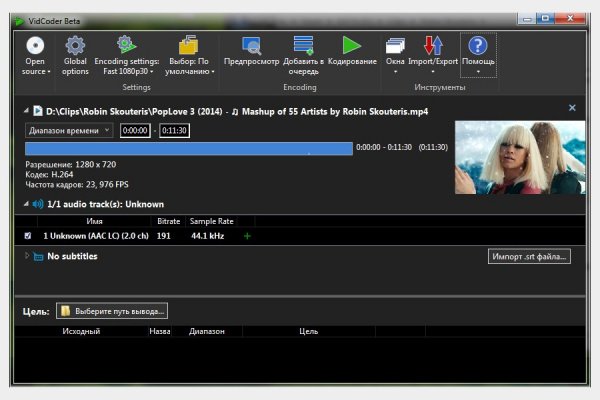Open source disc icon
Image resolution: width=600 pixels, height=400 pixels.
[x=35, y=46]
